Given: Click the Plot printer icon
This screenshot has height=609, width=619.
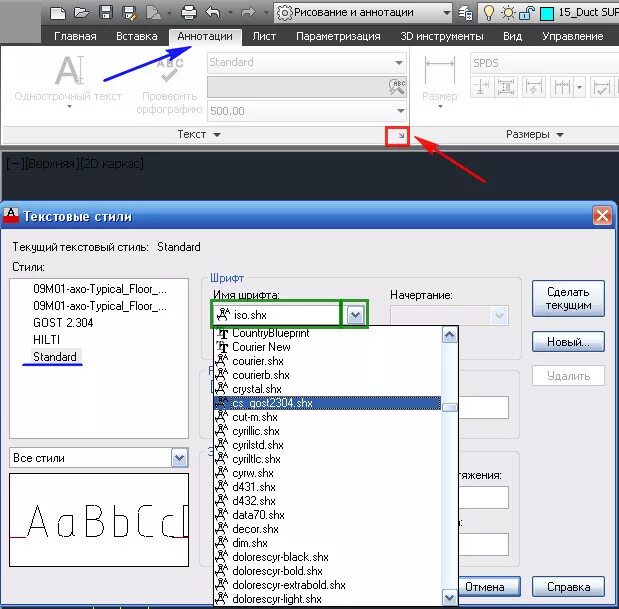Looking at the screenshot, I should [189, 13].
